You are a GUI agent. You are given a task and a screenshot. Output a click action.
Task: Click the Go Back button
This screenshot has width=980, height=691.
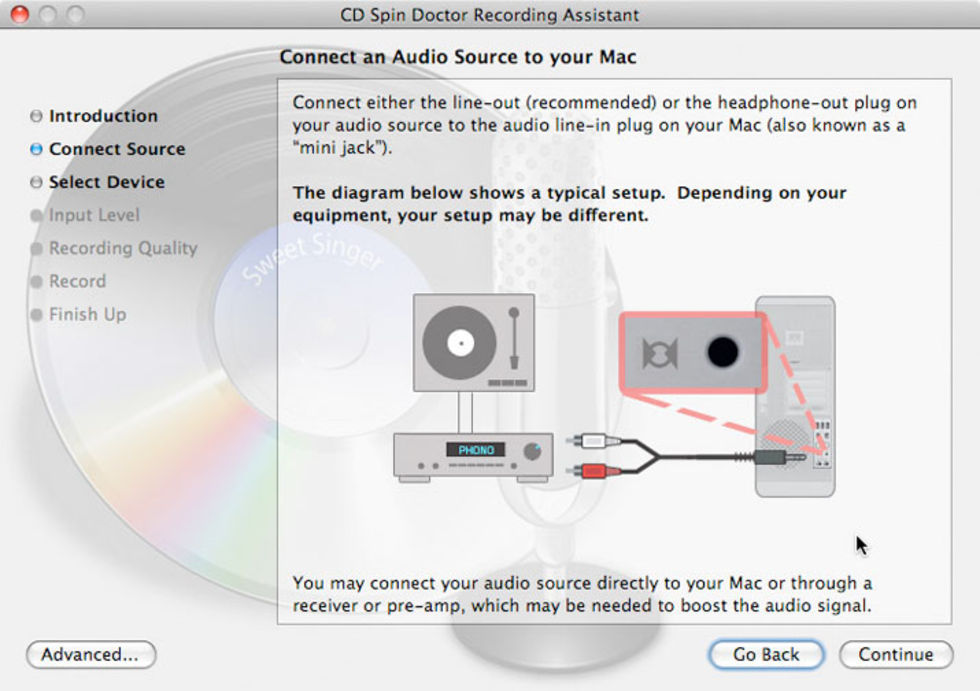click(x=766, y=654)
